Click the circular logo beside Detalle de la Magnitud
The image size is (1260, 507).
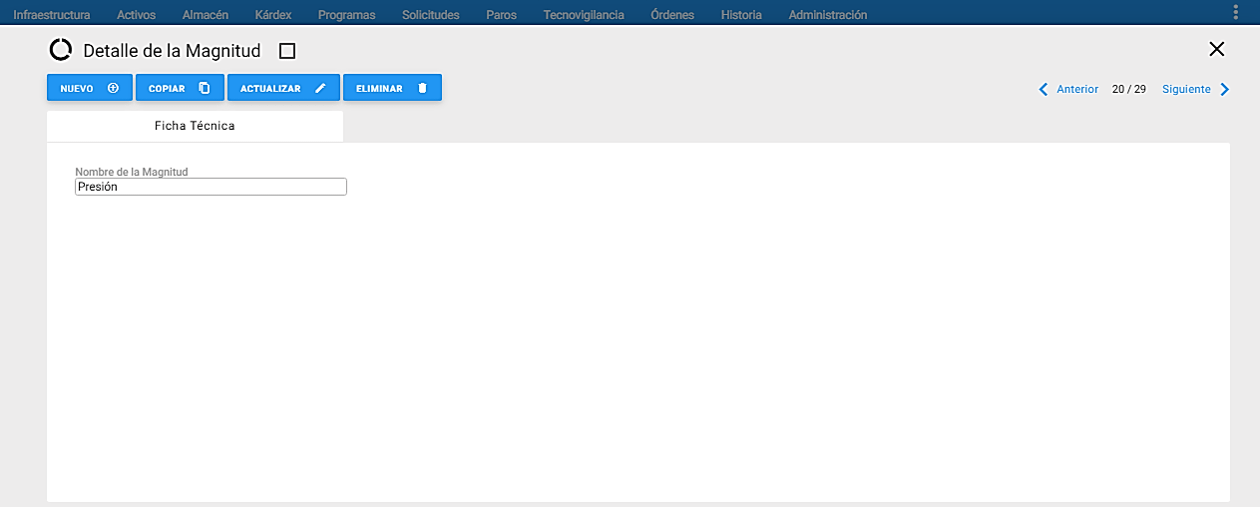point(61,50)
